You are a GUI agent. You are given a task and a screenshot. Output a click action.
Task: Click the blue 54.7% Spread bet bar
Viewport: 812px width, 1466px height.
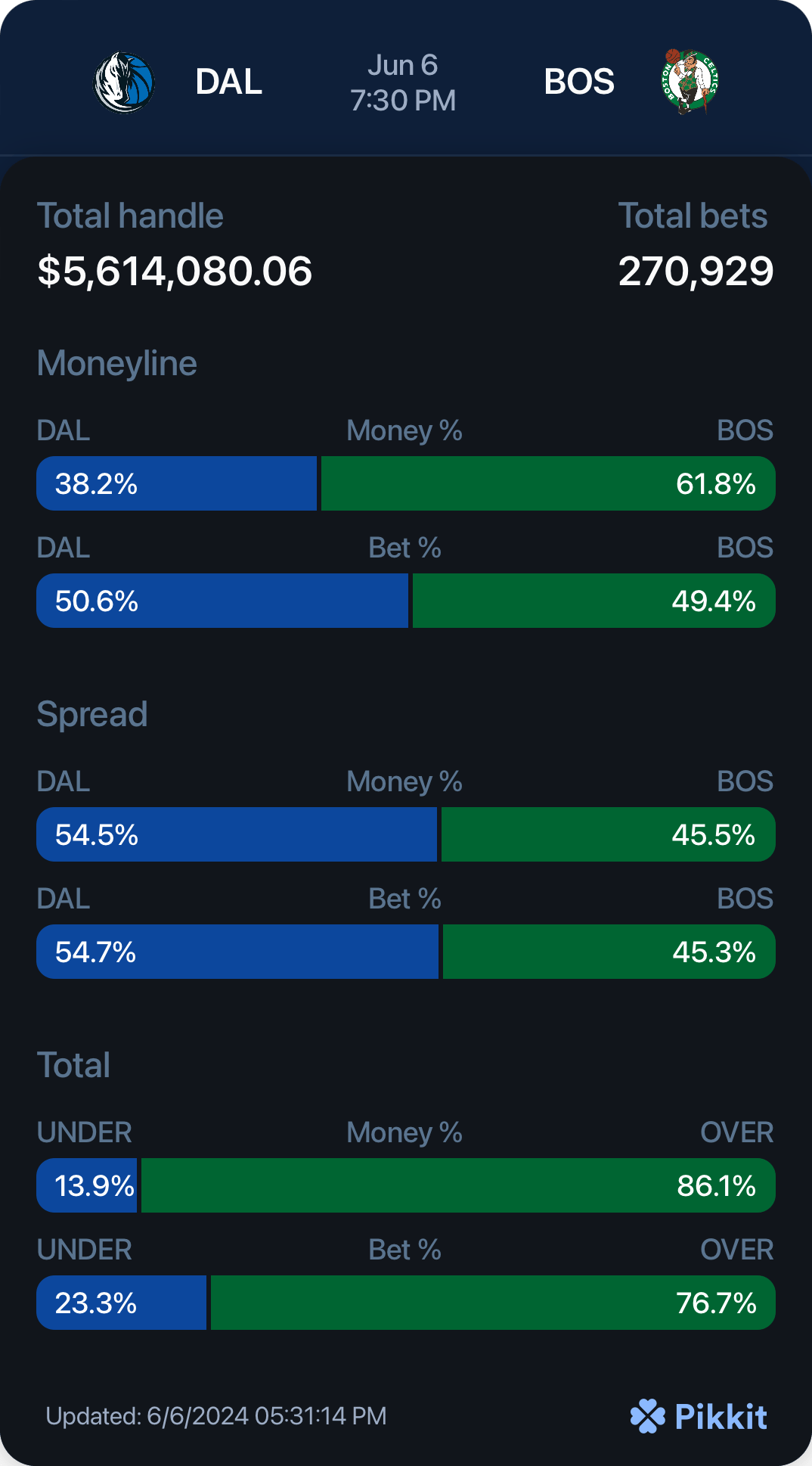tap(237, 952)
